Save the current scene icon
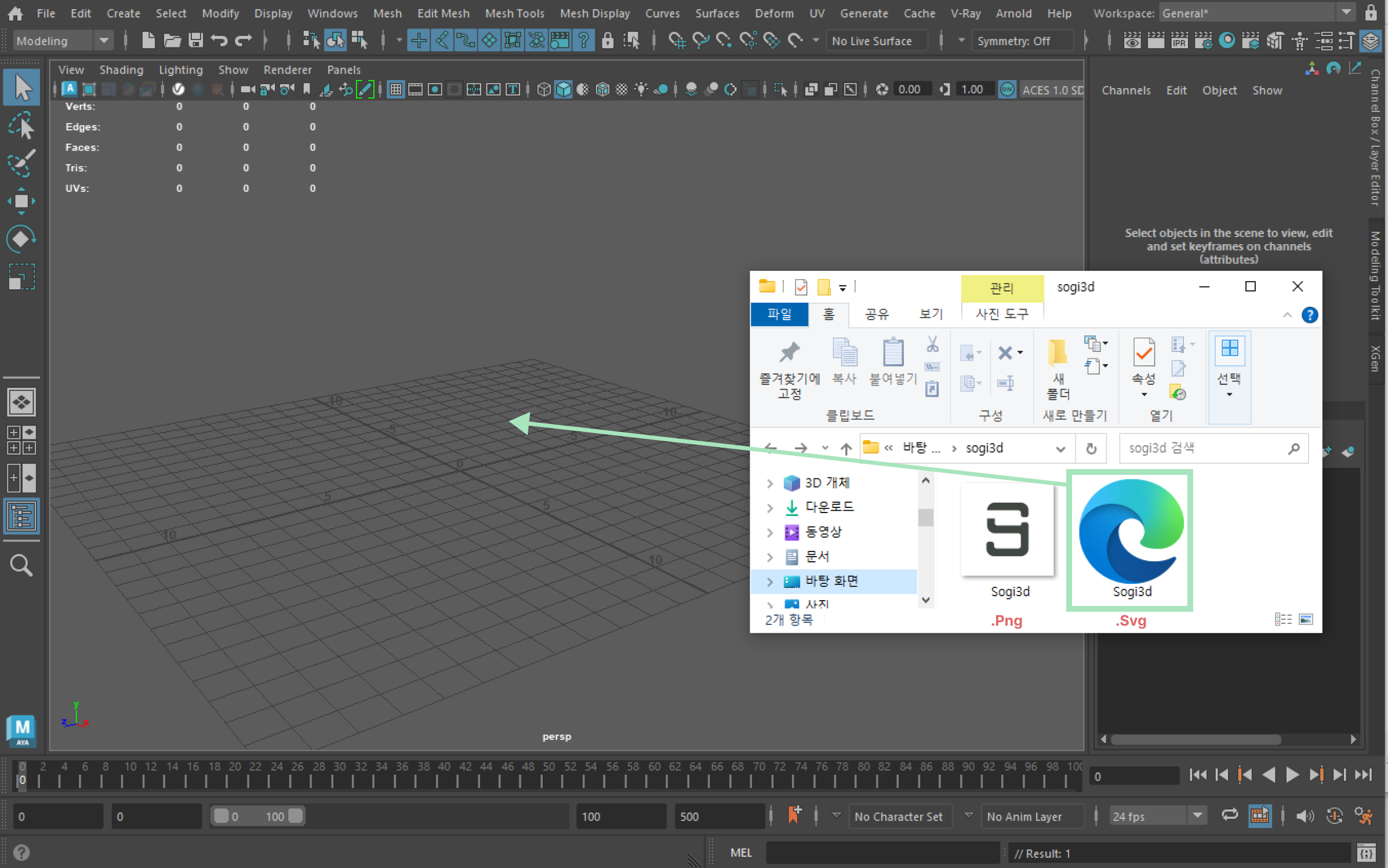 click(x=195, y=41)
